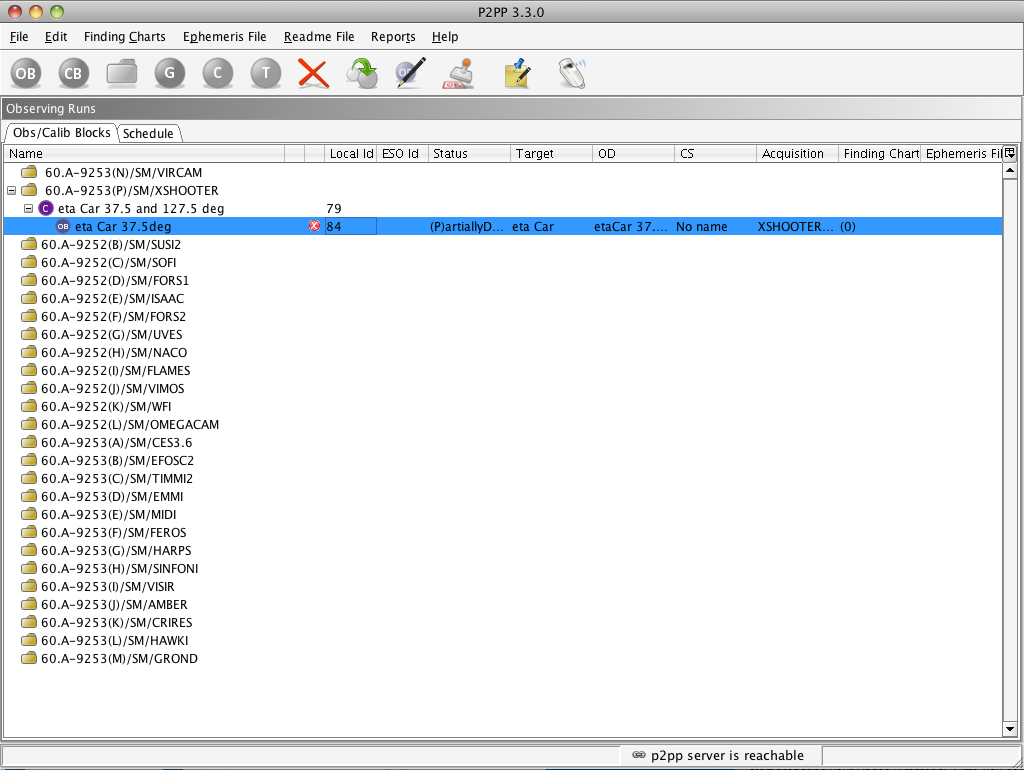The image size is (1024, 770).
Task: Switch to the Schedule tab
Action: (x=148, y=133)
